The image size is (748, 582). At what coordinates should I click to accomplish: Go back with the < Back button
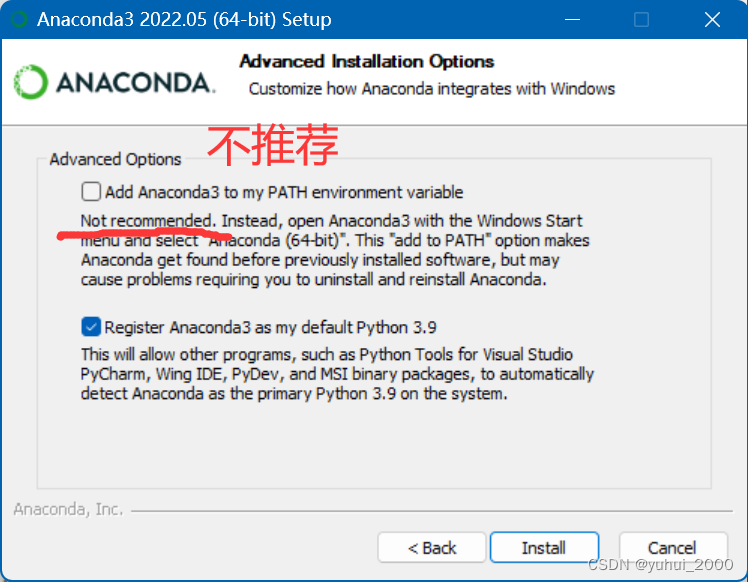coord(432,548)
